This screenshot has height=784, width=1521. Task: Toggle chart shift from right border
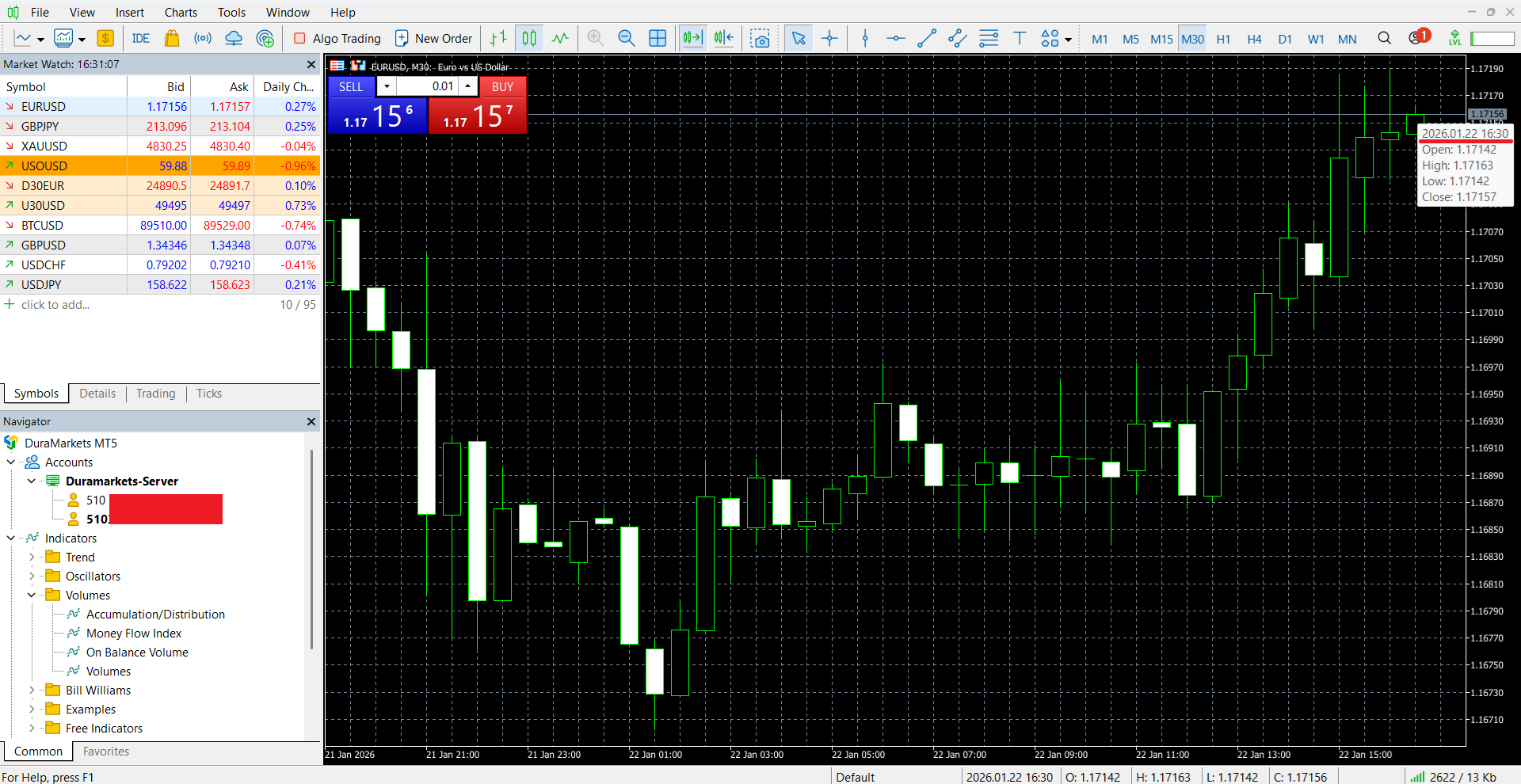coord(724,38)
